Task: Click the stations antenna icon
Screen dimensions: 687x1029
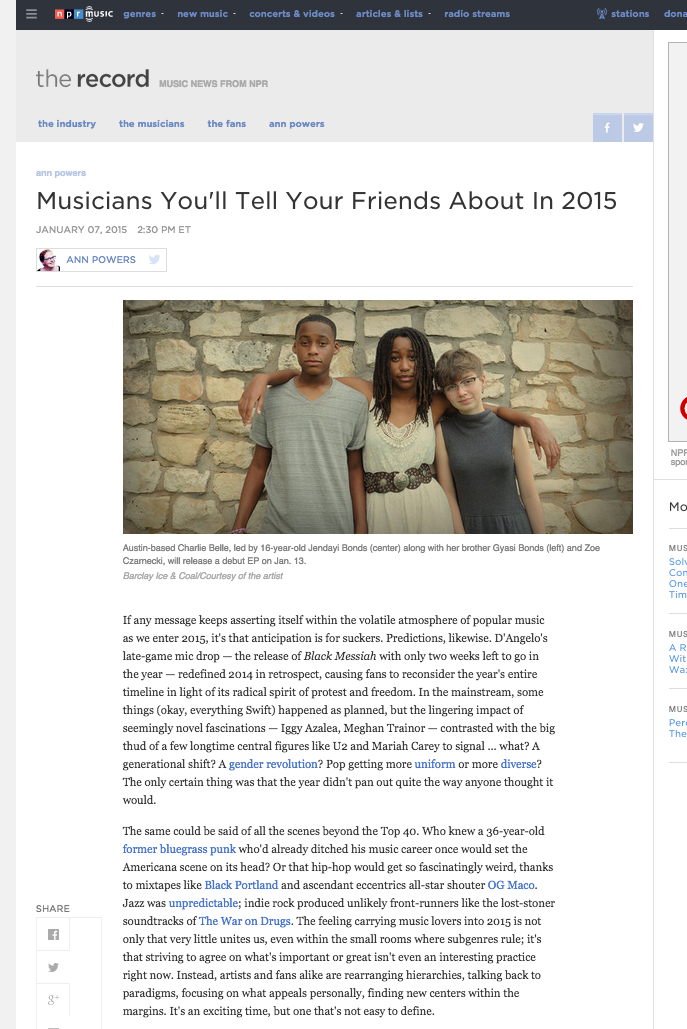Action: click(602, 14)
